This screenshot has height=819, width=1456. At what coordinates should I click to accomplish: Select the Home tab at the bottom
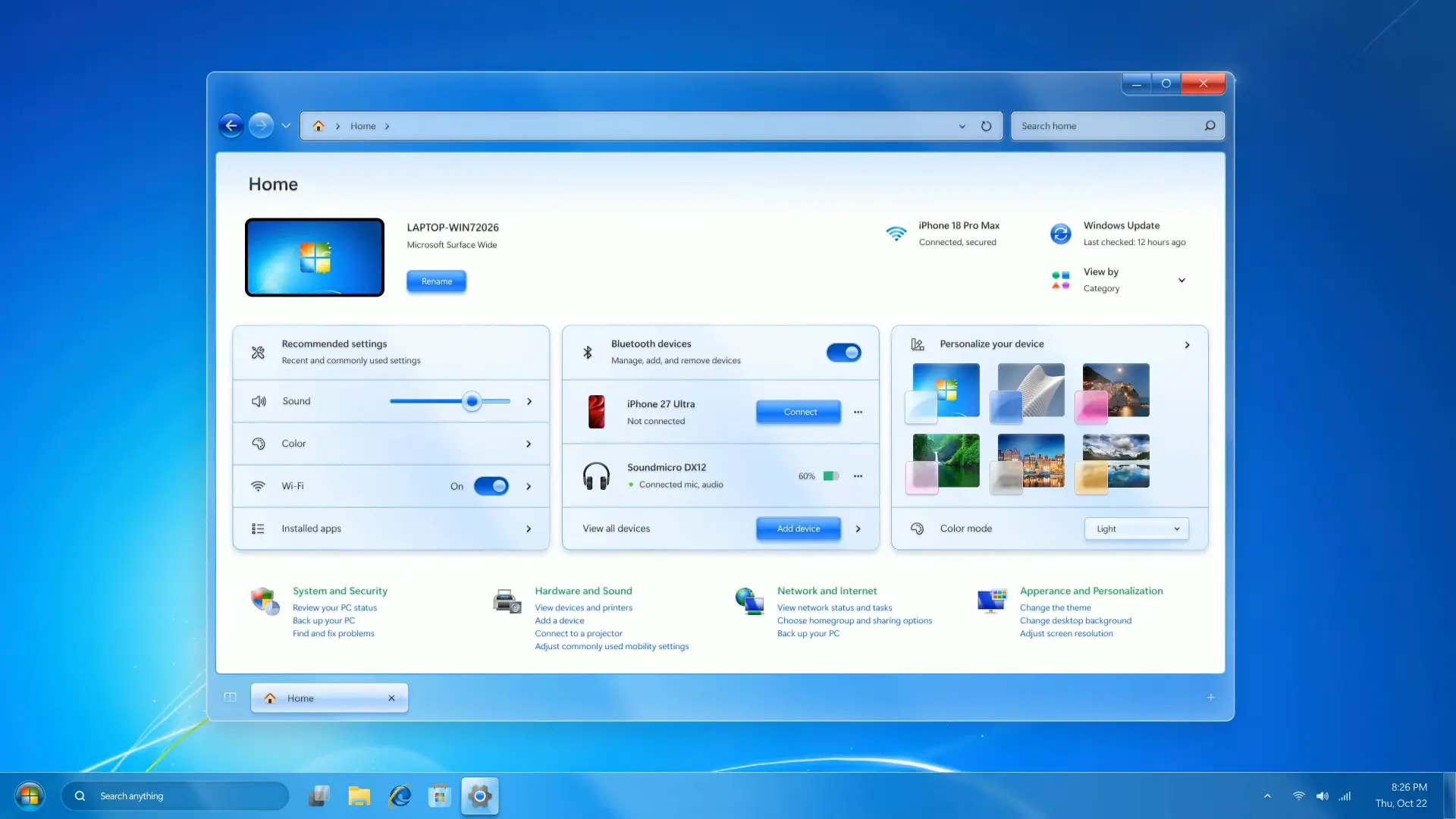[329, 698]
